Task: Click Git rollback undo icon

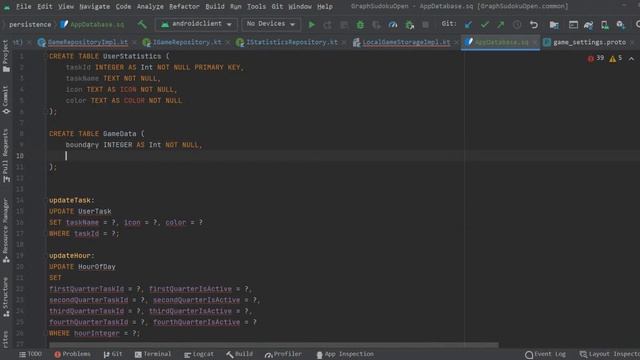Action: click(533, 25)
